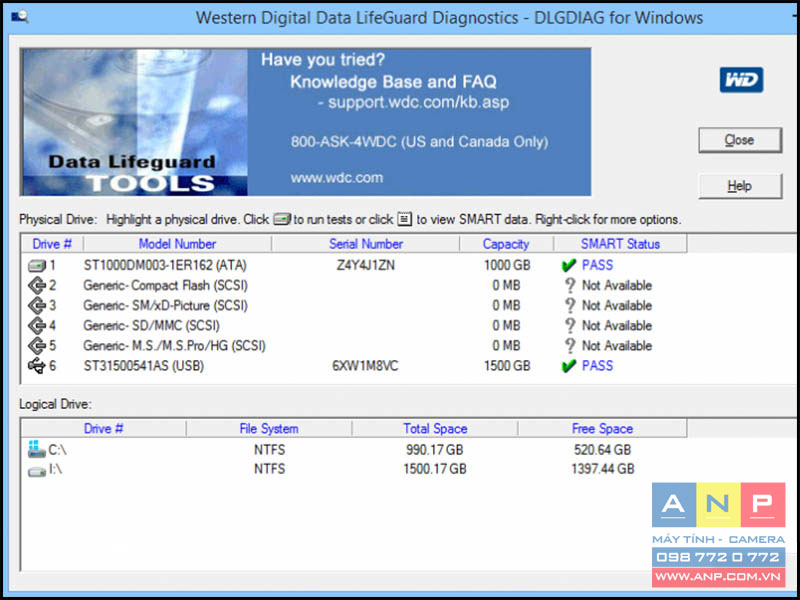Click the Serial Number column header
Viewport: 800px width, 600px height.
[366, 244]
